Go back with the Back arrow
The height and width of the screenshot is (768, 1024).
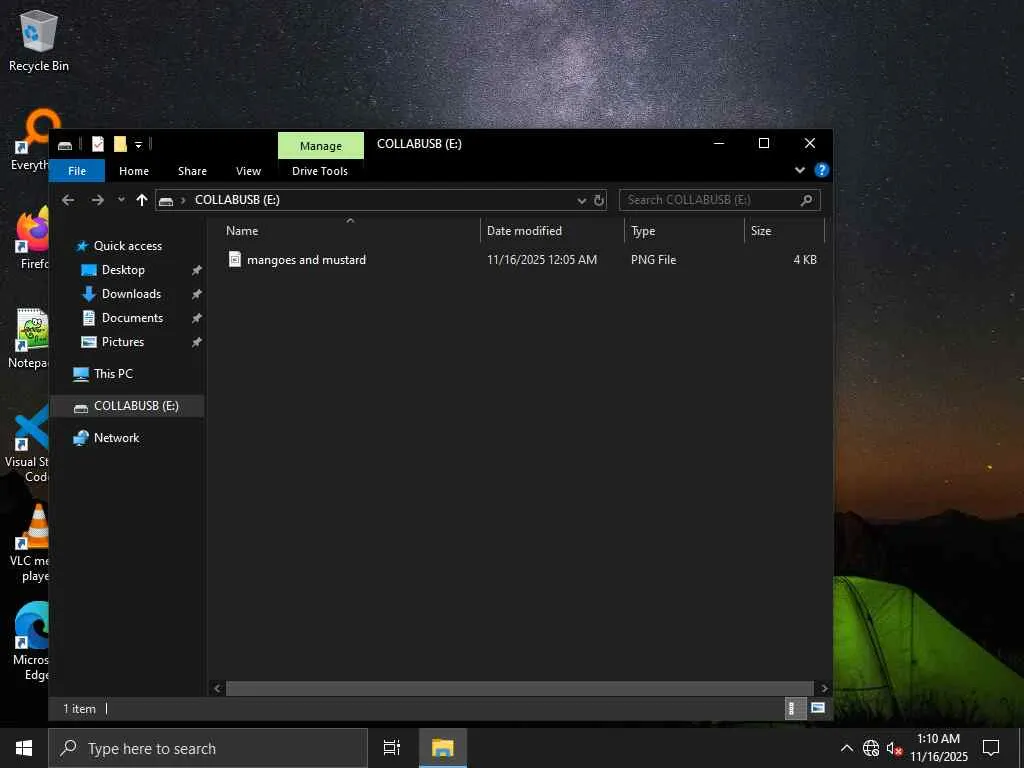point(68,200)
